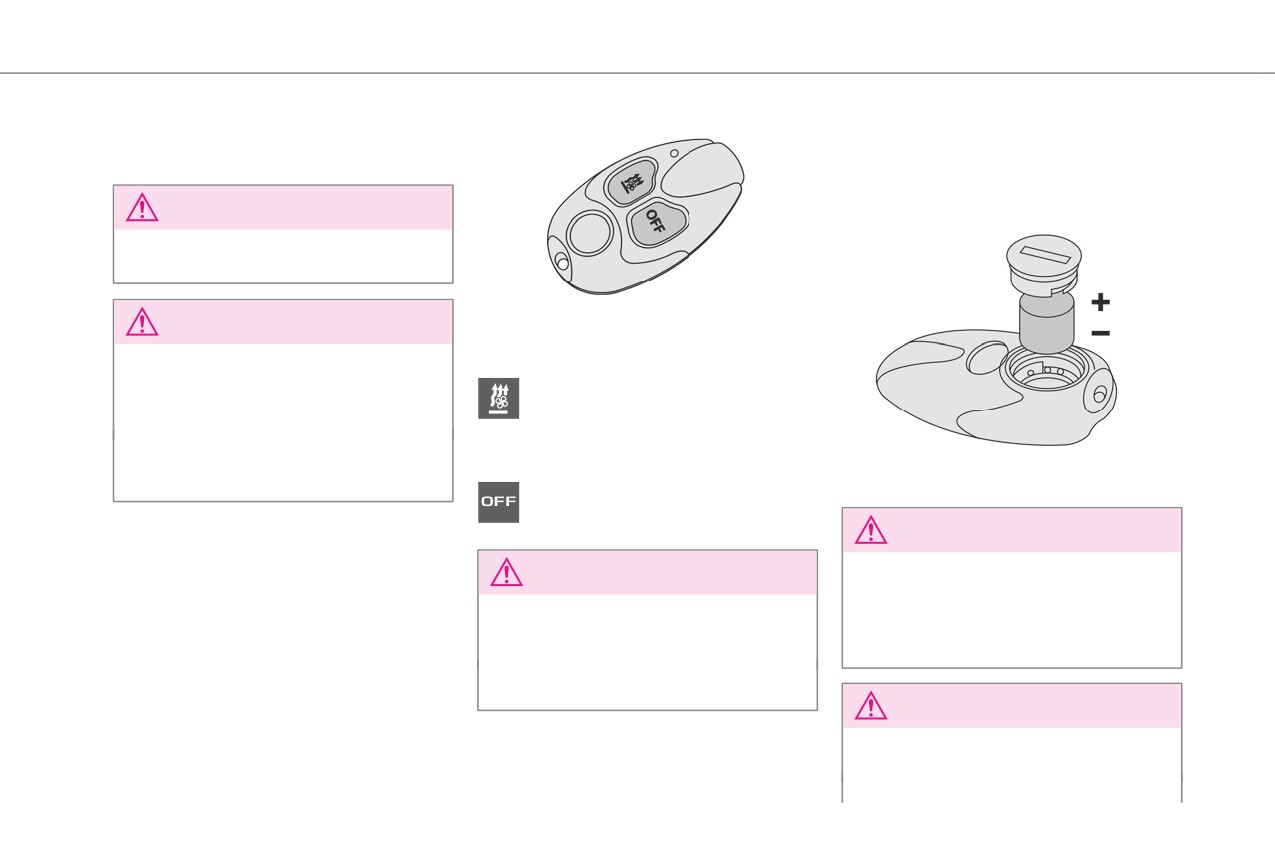The width and height of the screenshot is (1275, 860).
Task: Click the dark OFF square icon
Action: pyautogui.click(x=498, y=502)
